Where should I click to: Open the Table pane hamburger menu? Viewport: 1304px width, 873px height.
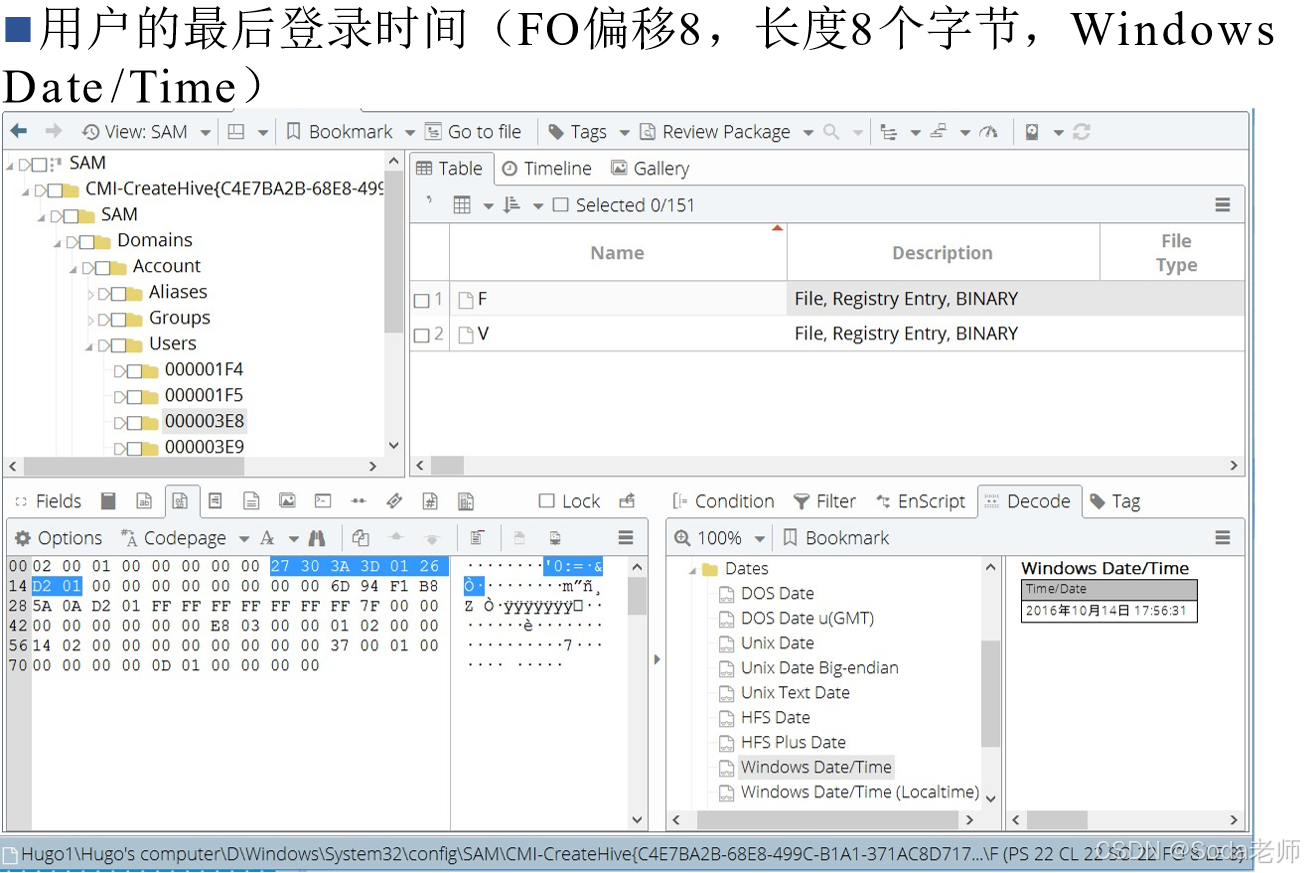pos(1222,205)
